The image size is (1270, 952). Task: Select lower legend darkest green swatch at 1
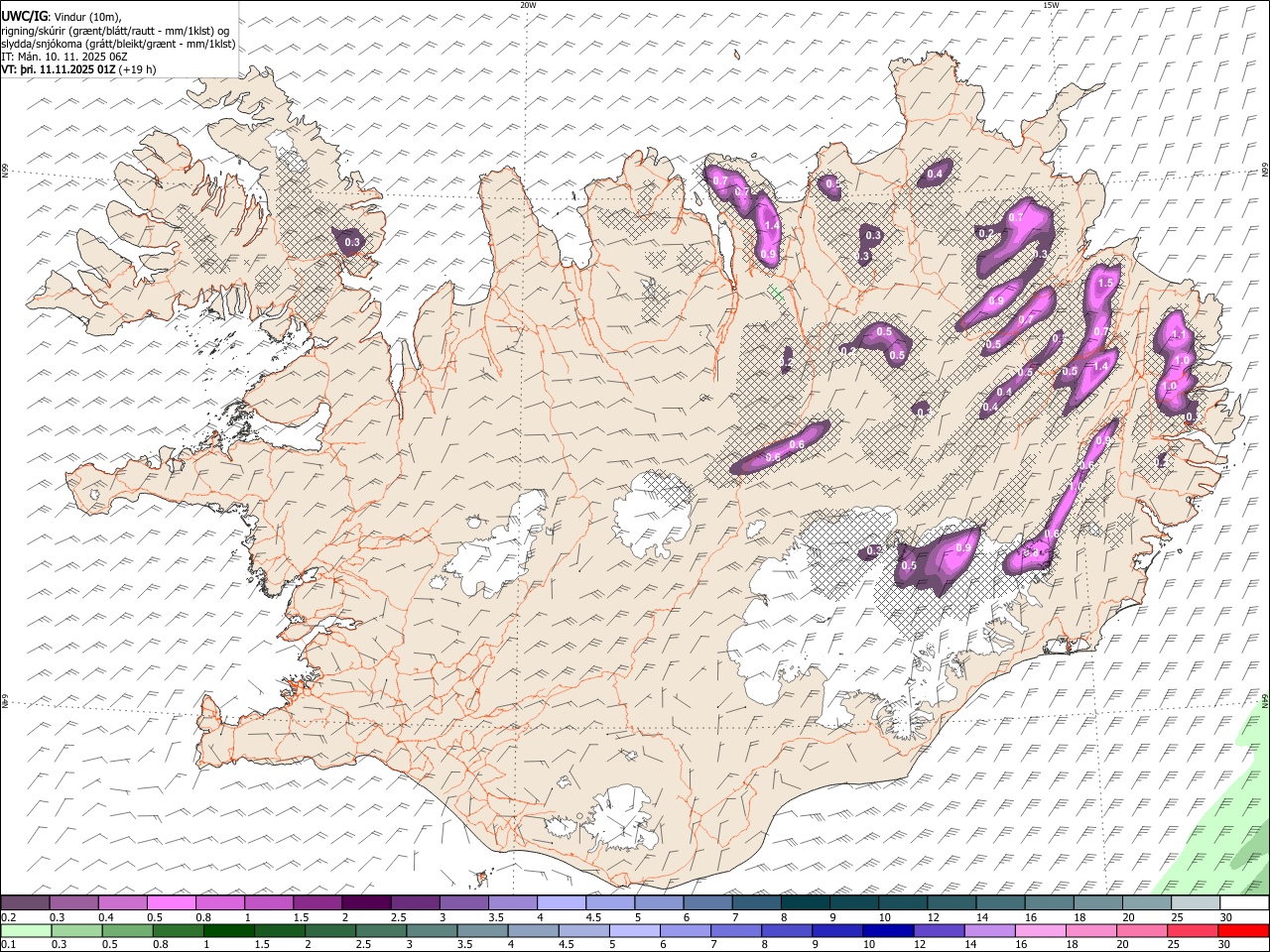(x=228, y=930)
